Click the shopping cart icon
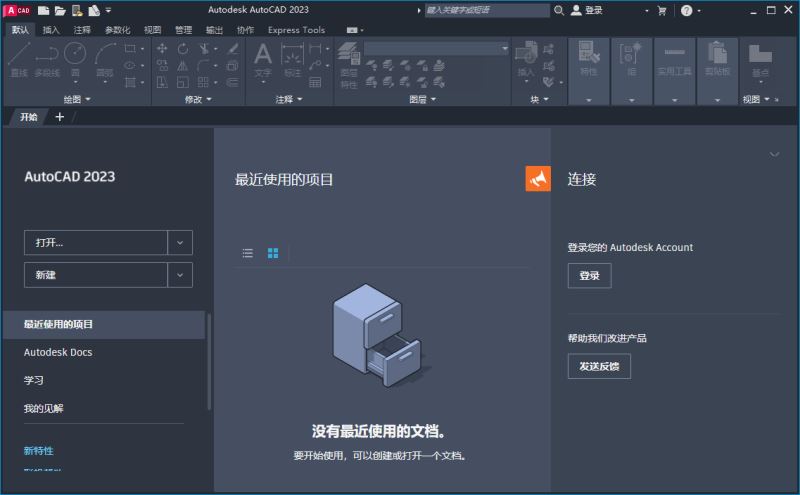800x495 pixels. (662, 11)
